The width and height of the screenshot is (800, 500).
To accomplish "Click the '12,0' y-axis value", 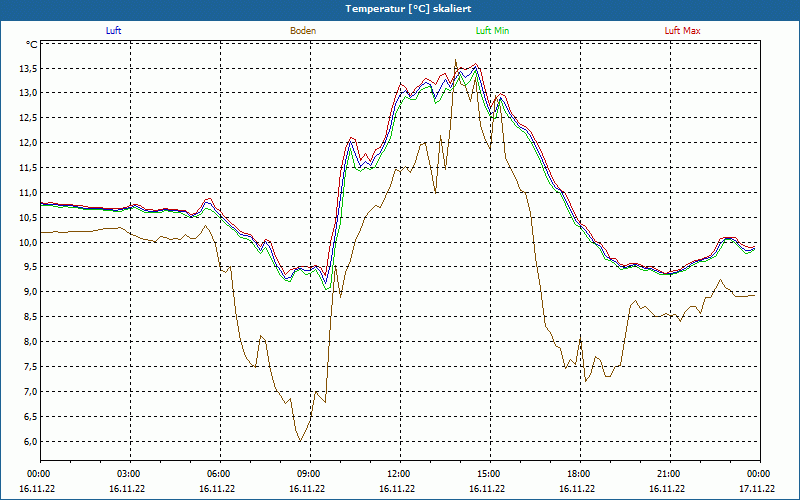I will coord(28,143).
